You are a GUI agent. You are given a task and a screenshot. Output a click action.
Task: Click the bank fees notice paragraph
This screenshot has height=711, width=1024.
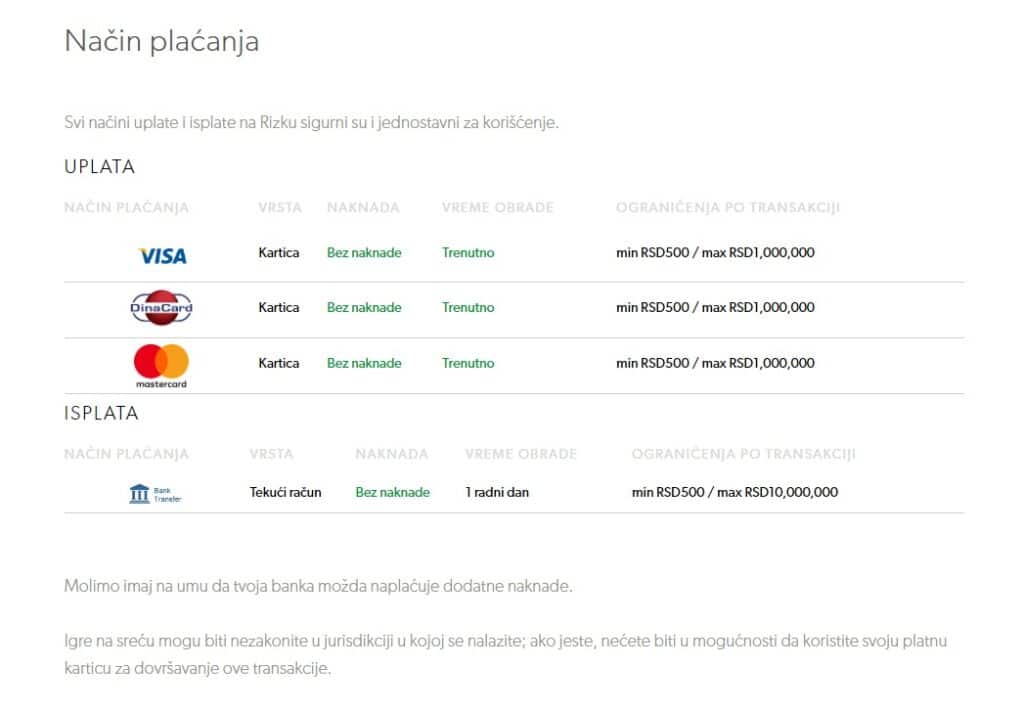(318, 586)
